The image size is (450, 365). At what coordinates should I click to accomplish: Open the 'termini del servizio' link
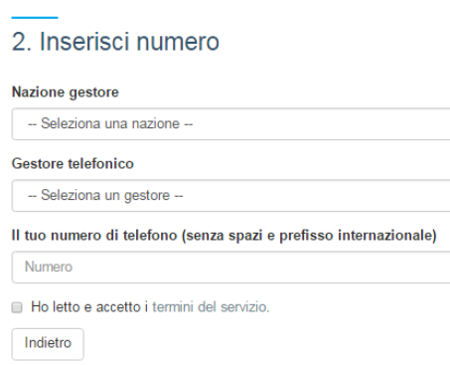pyautogui.click(x=211, y=307)
